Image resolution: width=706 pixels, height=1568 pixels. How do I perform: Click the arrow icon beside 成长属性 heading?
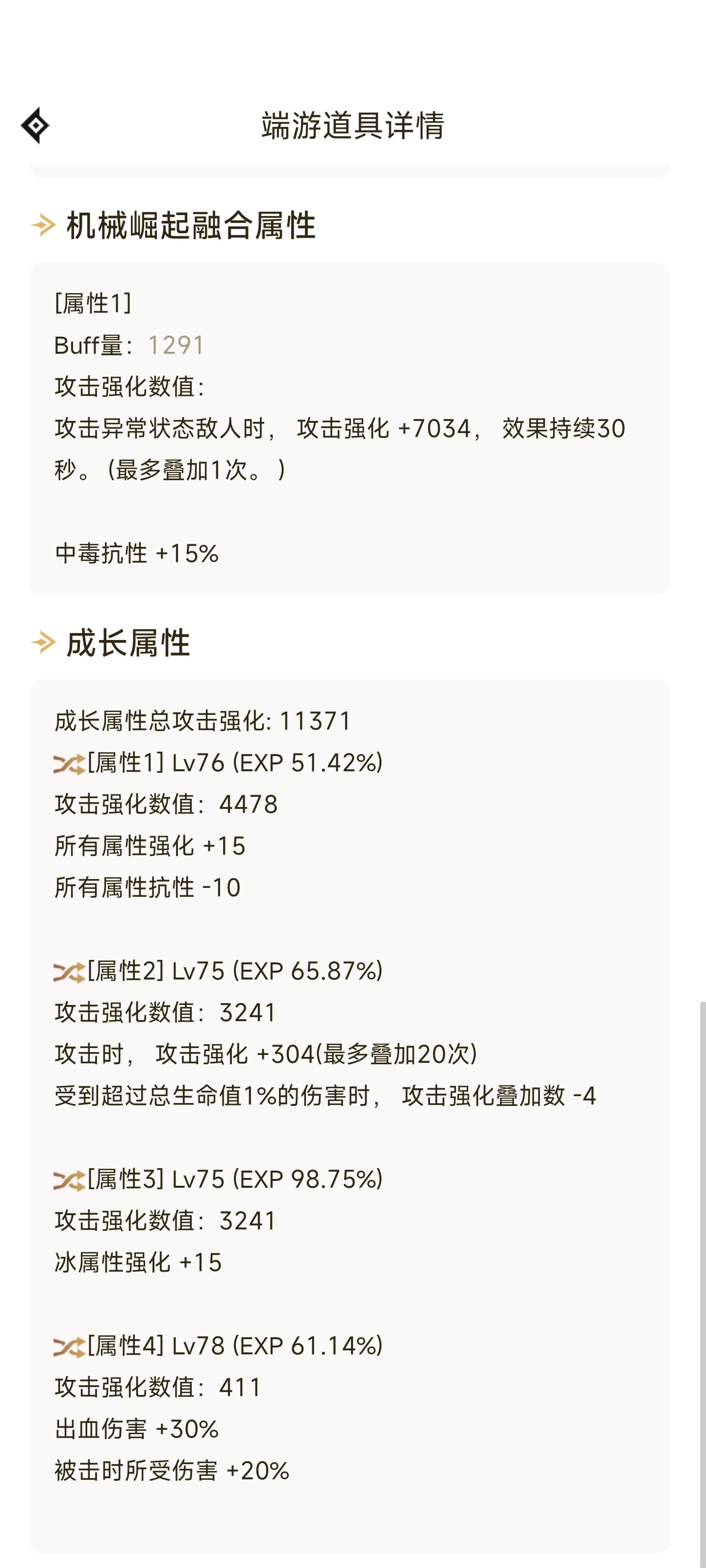tap(43, 642)
